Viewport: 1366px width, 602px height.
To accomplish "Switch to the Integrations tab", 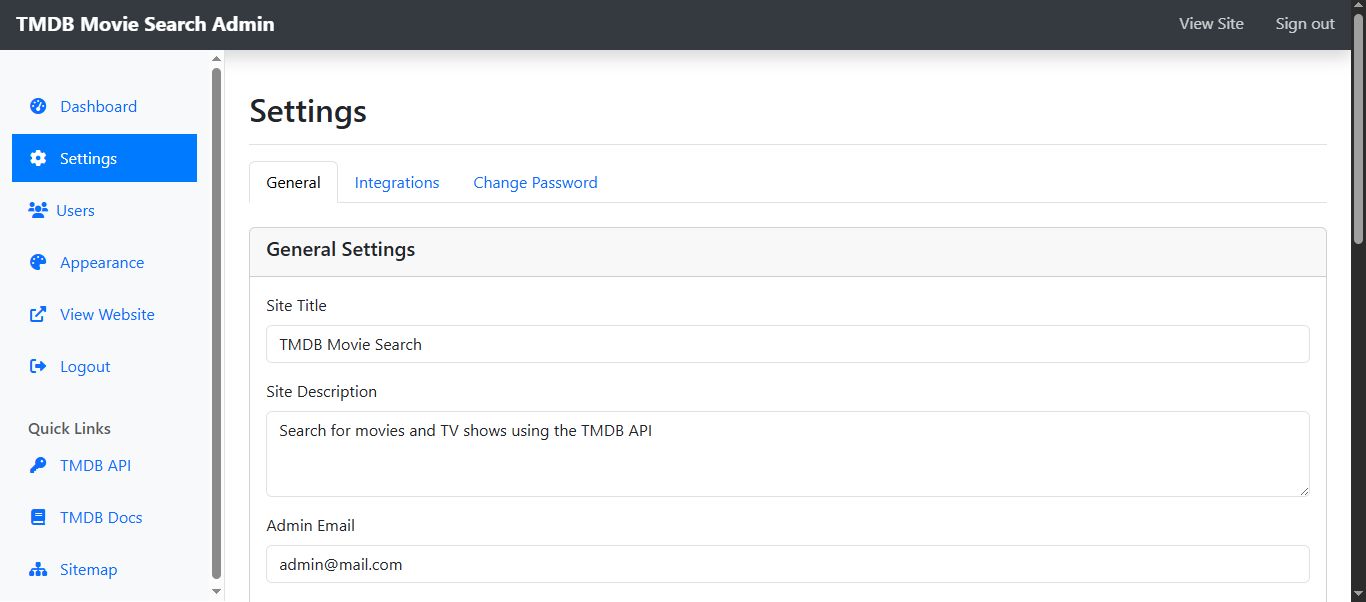I will [x=397, y=182].
